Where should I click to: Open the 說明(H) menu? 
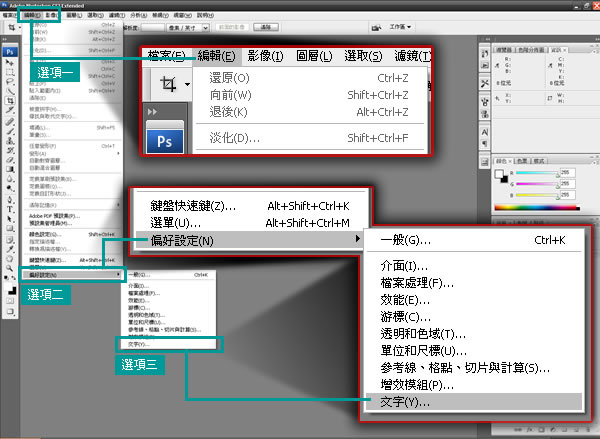pos(205,15)
